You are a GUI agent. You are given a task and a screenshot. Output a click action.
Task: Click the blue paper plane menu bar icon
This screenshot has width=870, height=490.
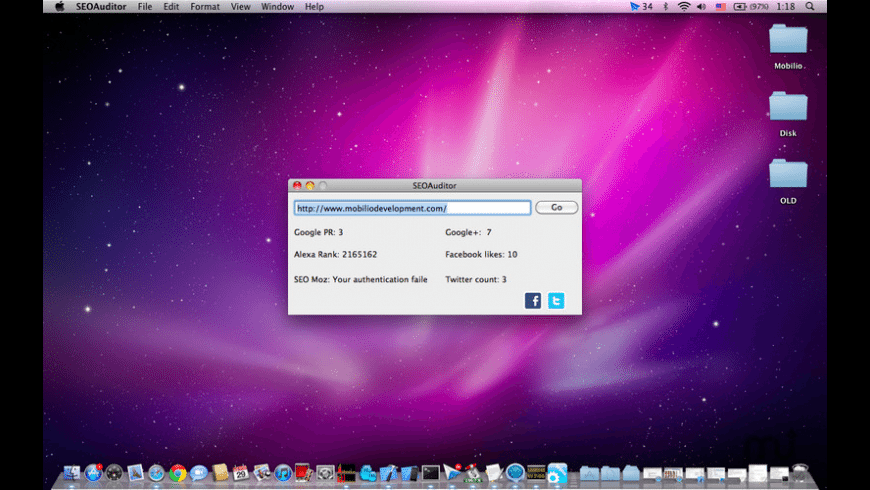tap(634, 7)
